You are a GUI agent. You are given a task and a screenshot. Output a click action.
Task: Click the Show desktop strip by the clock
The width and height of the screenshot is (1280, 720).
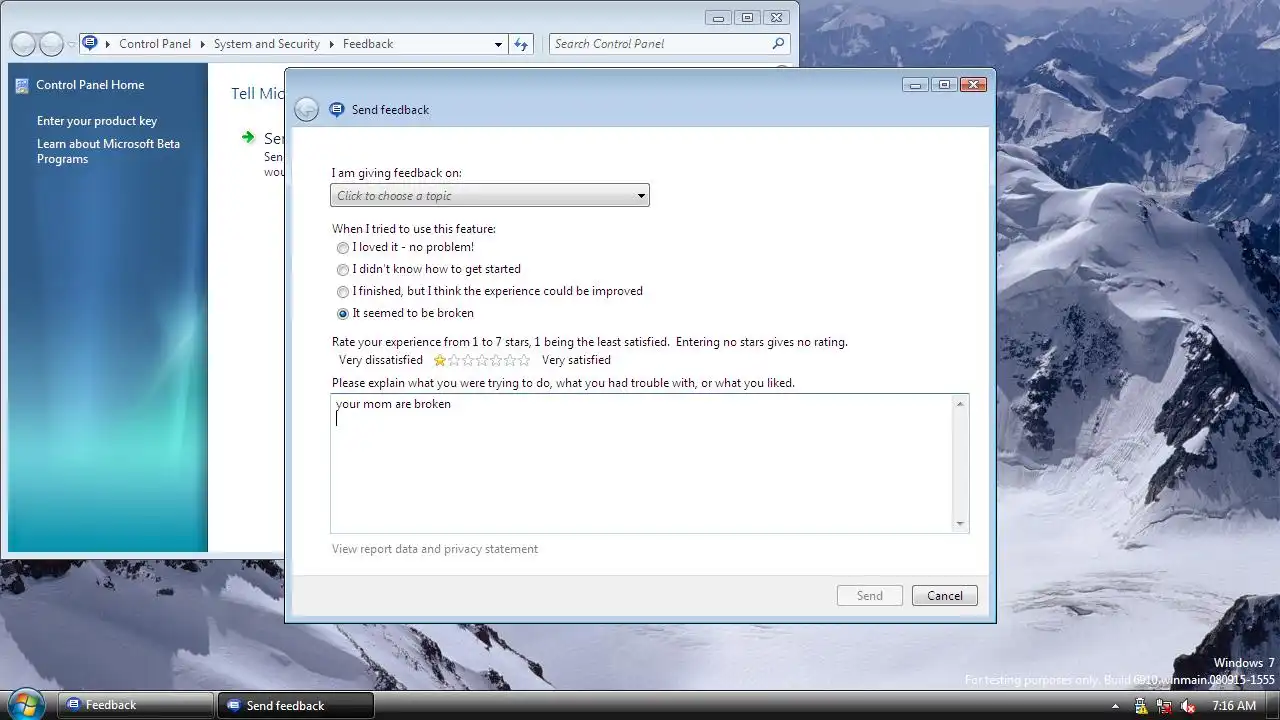(x=1273, y=705)
